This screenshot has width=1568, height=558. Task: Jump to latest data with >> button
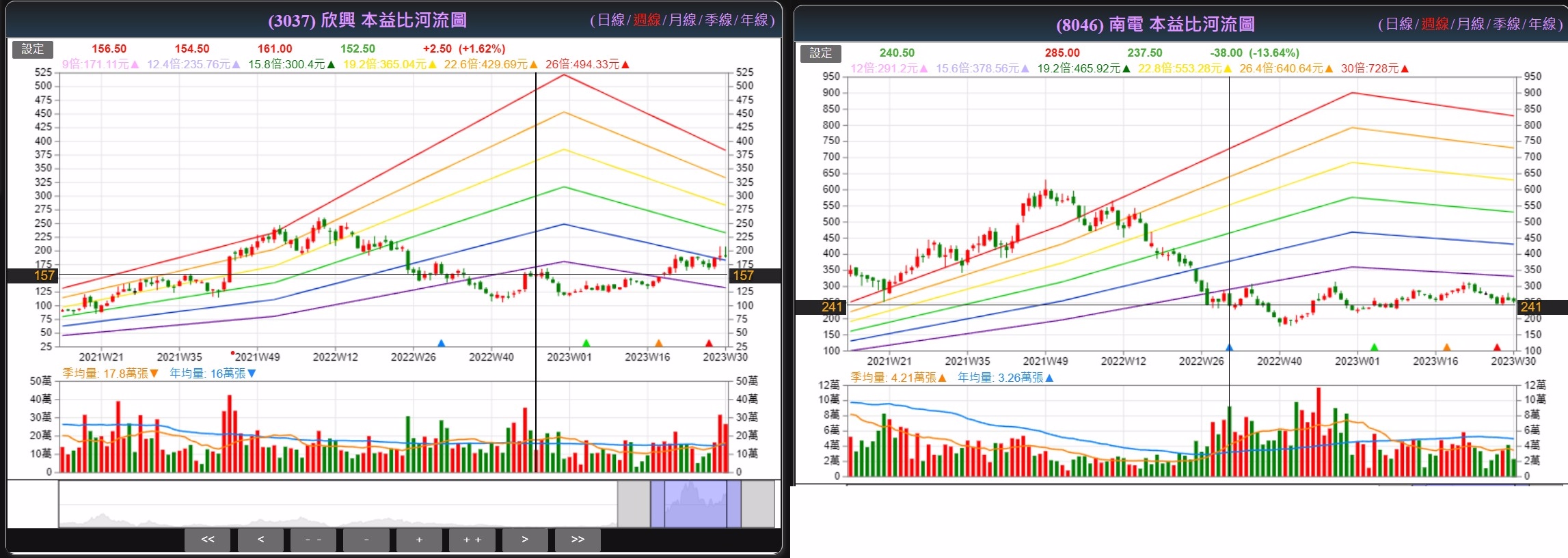point(578,540)
